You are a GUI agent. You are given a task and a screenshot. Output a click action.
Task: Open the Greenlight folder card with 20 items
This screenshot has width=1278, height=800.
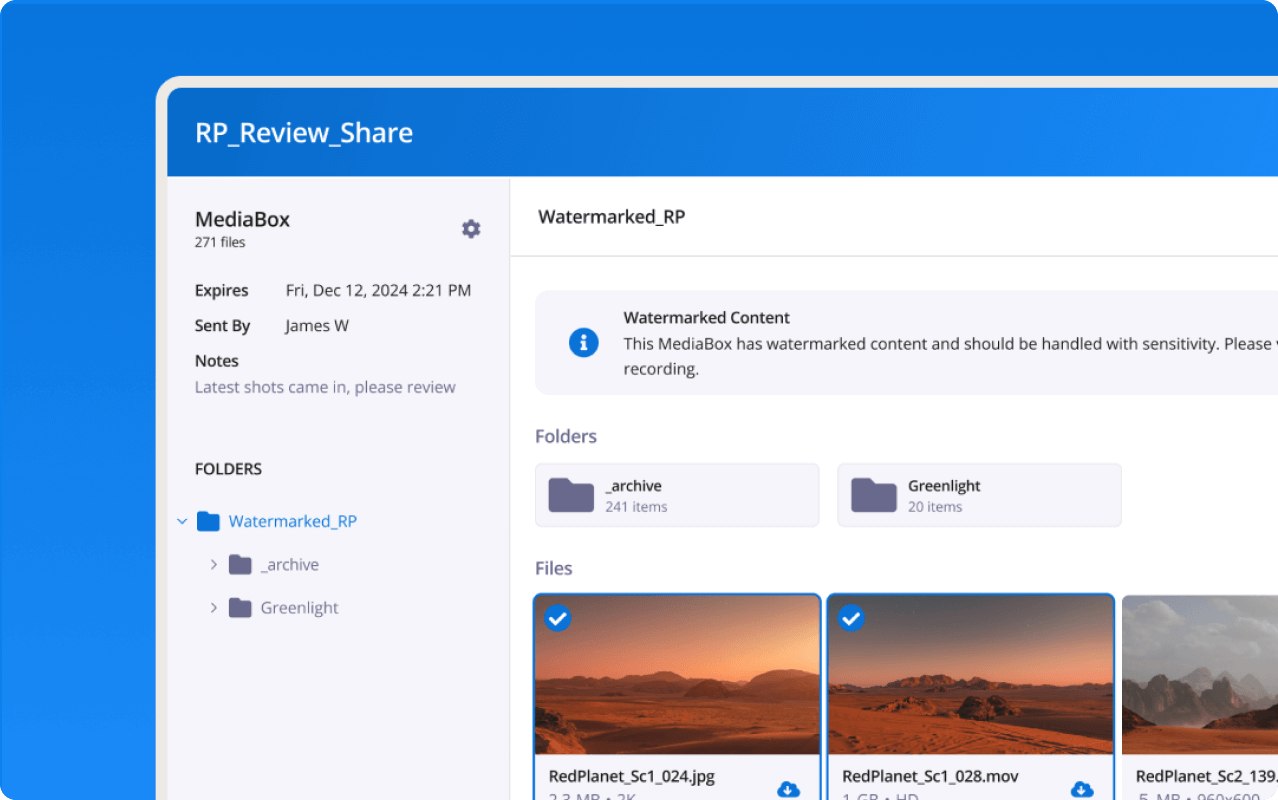pyautogui.click(x=979, y=495)
